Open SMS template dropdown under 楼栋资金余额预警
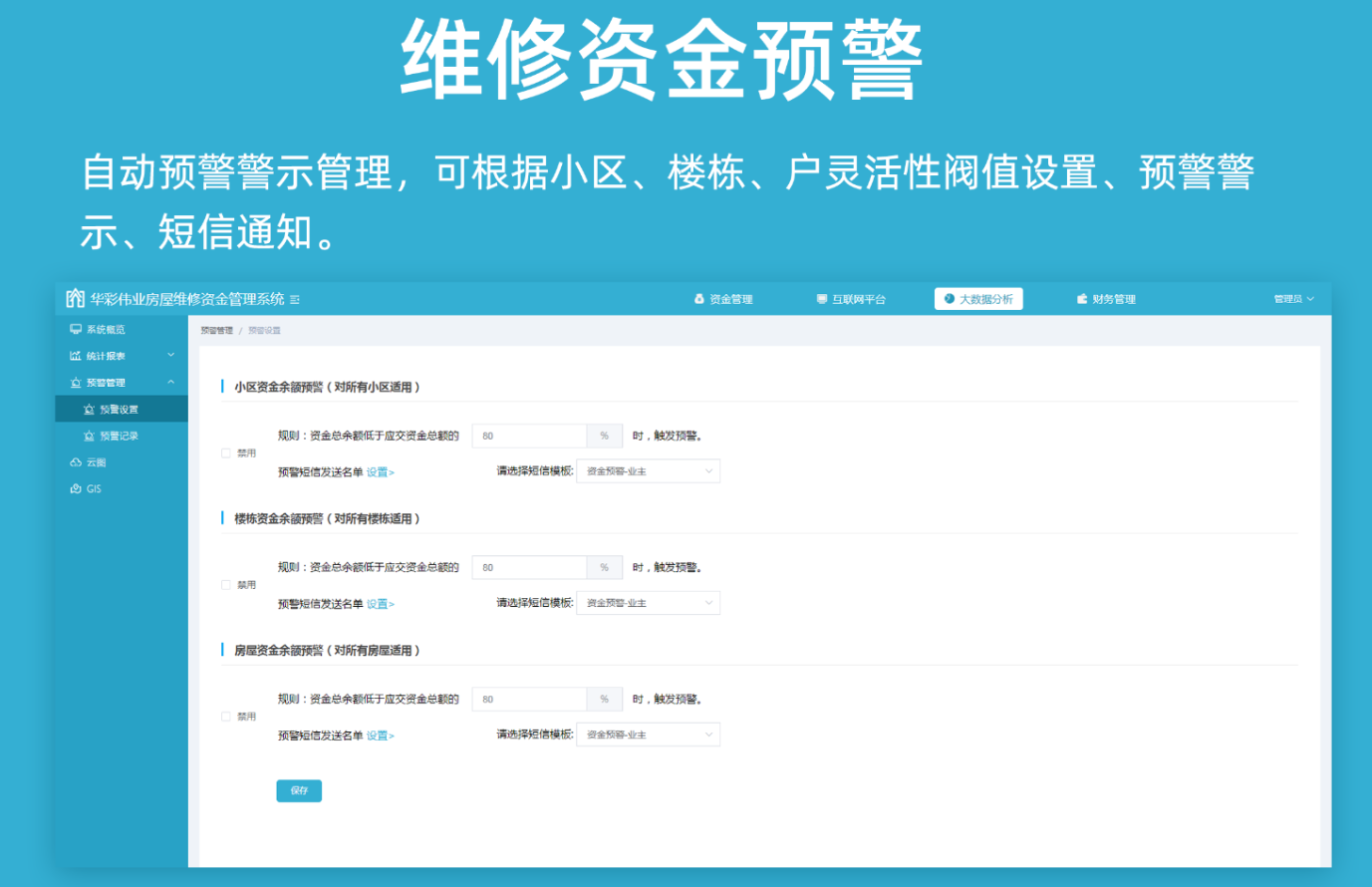 pyautogui.click(x=649, y=603)
